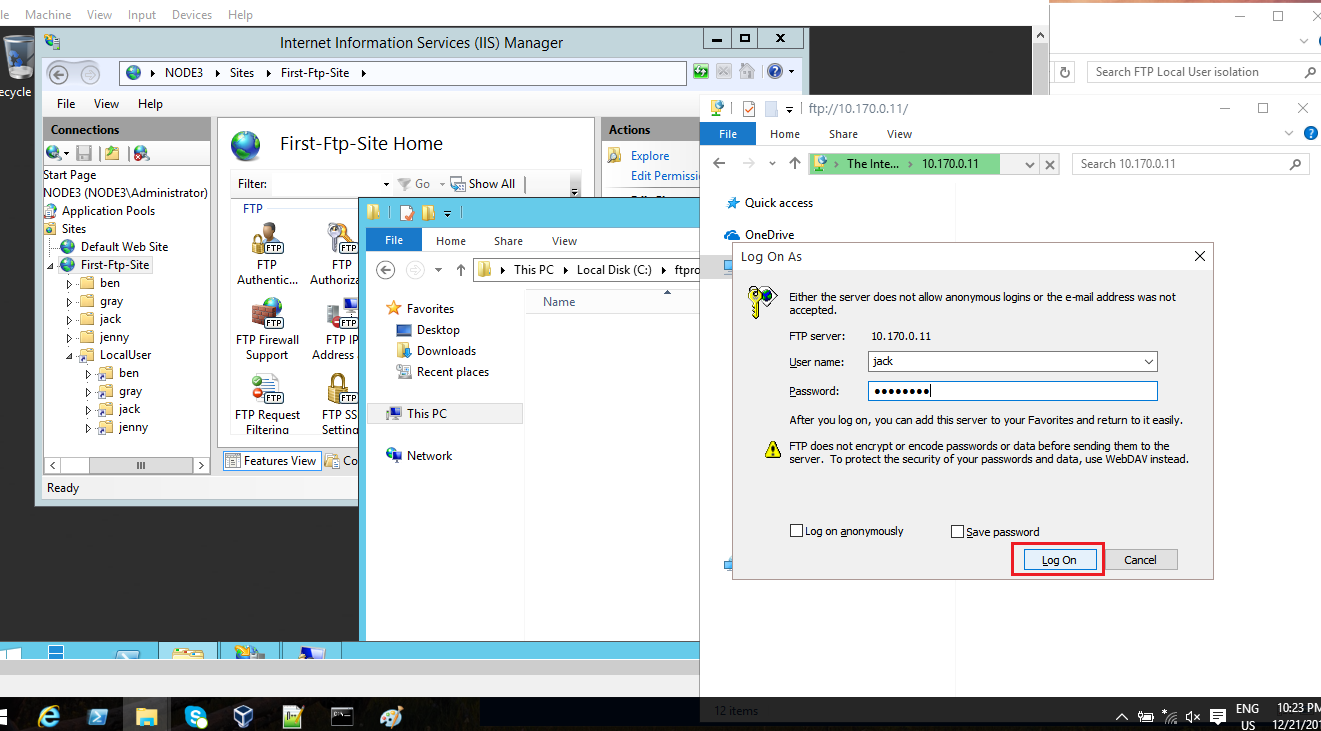Open the Recycle Bin desktop icon
The width and height of the screenshot is (1321, 731).
tap(17, 68)
